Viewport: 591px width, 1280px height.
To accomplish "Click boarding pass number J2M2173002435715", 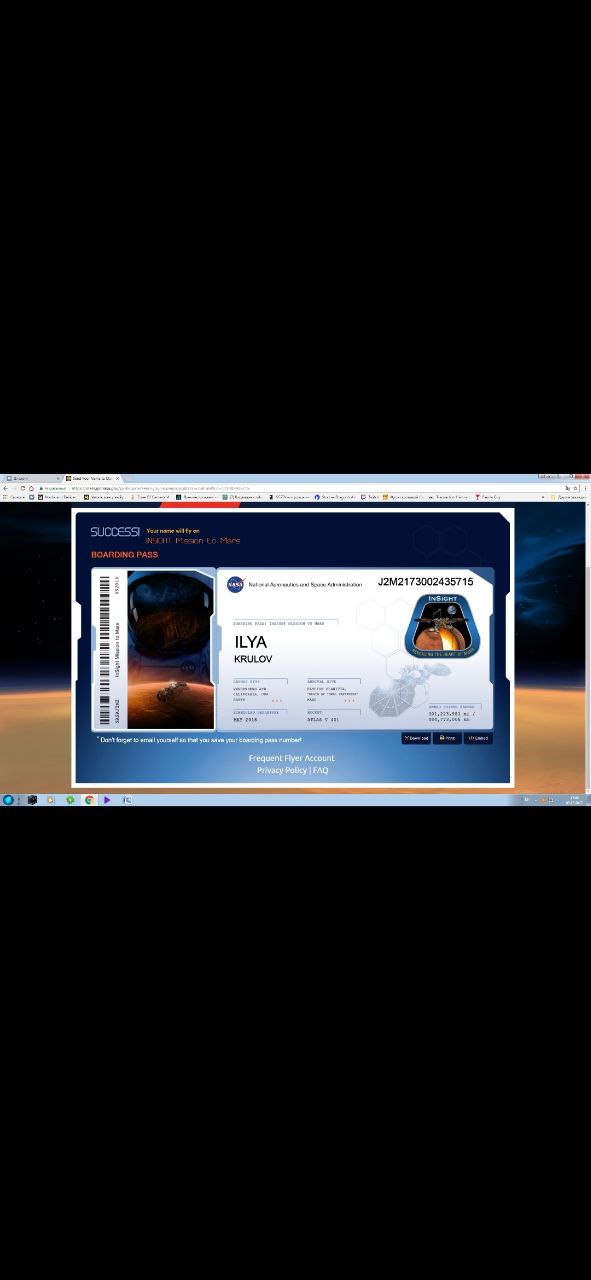I will pyautogui.click(x=425, y=581).
